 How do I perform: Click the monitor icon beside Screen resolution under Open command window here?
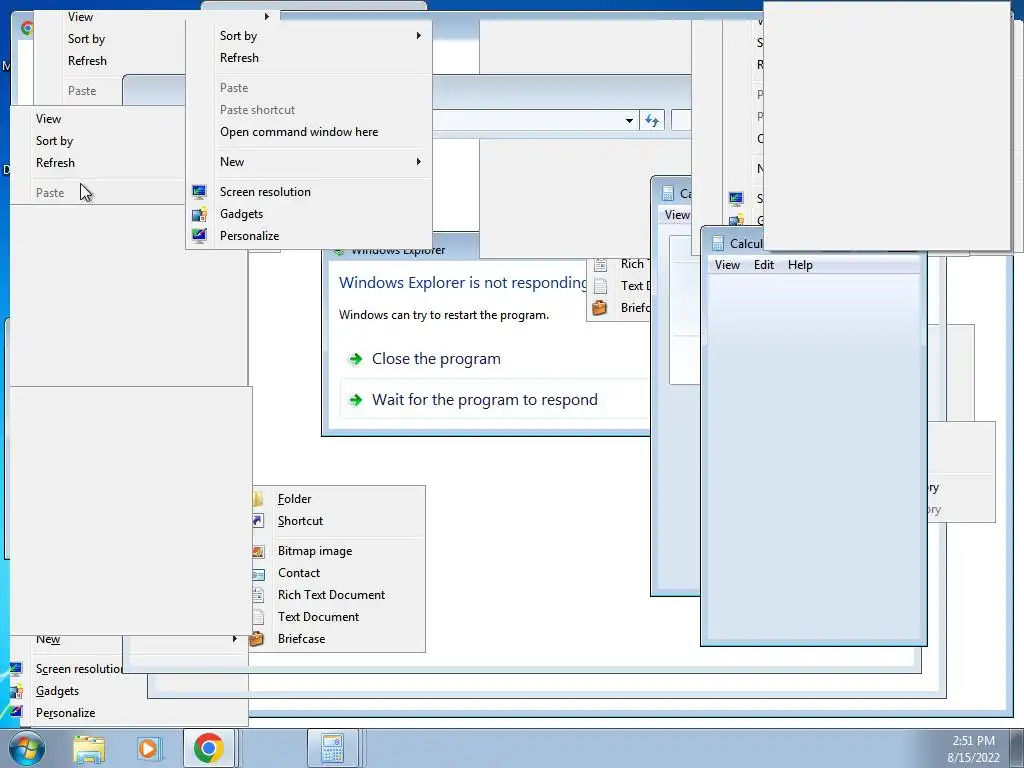(199, 192)
